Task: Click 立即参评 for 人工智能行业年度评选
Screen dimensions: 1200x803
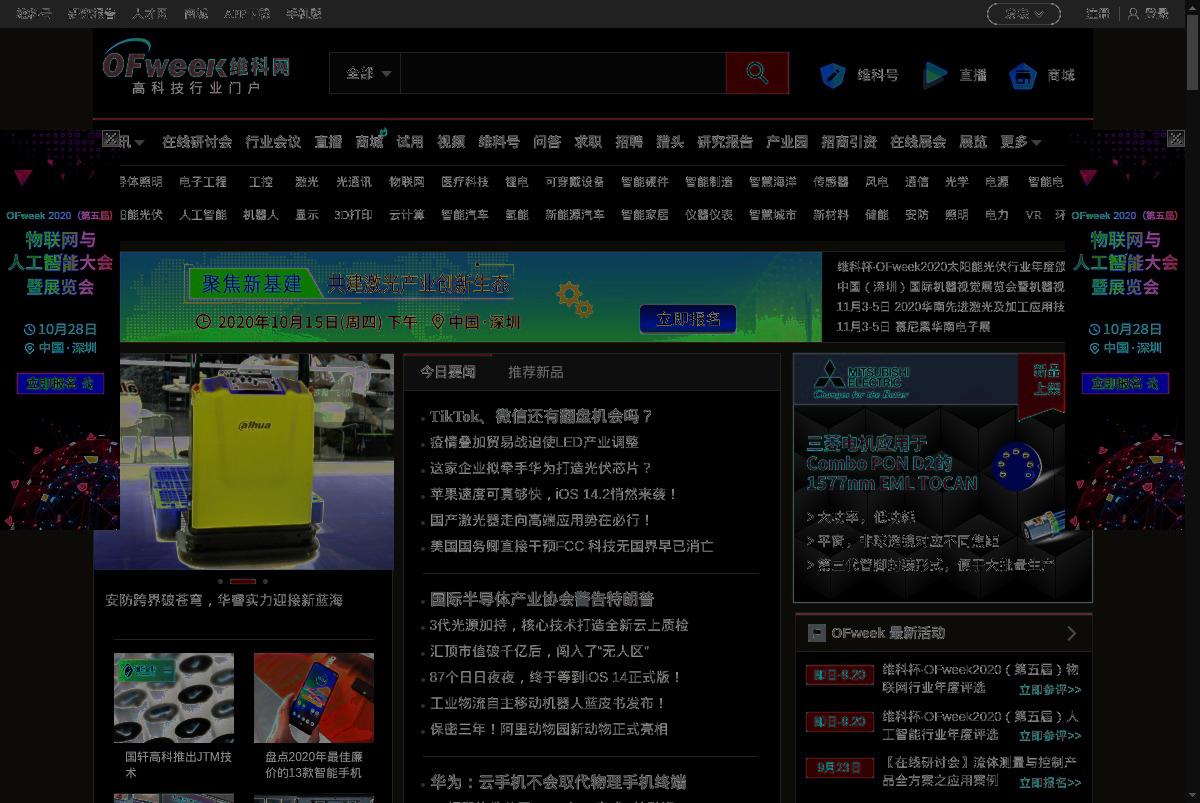Action: (1050, 735)
